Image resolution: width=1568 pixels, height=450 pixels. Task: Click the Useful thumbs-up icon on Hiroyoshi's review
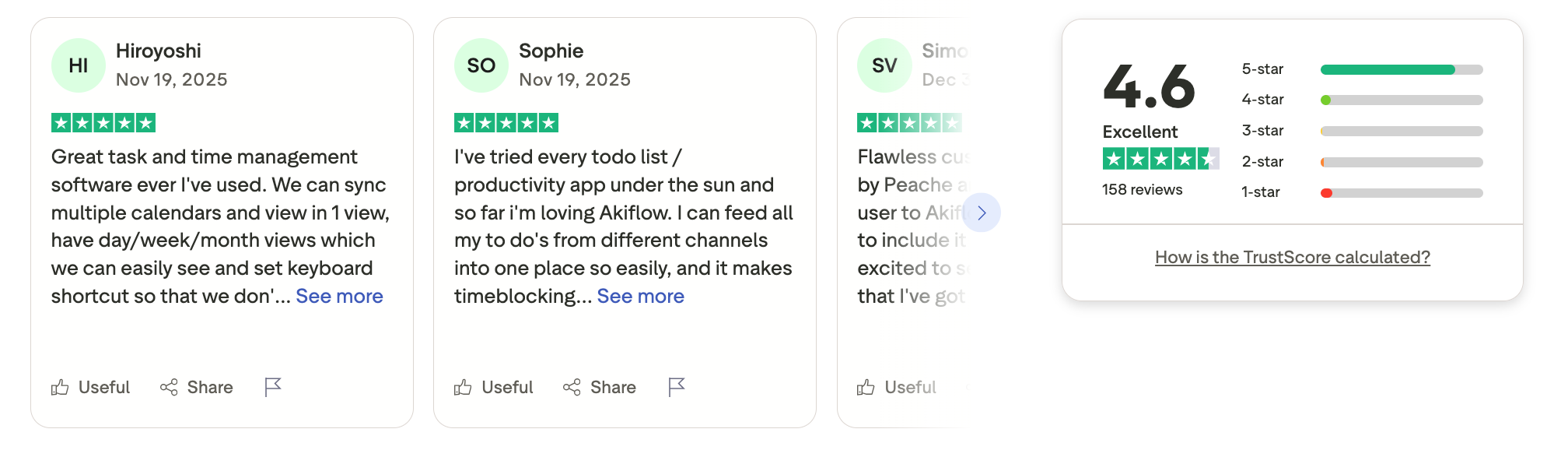[x=60, y=387]
